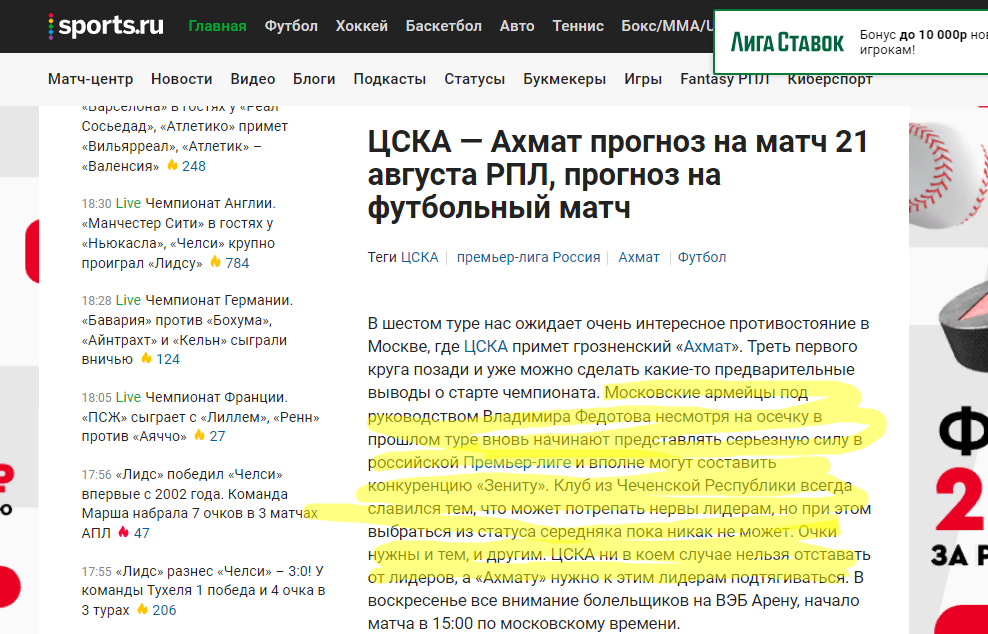Image resolution: width=988 pixels, height=634 pixels.
Task: Click red flame comment count 47
Action: [x=134, y=533]
